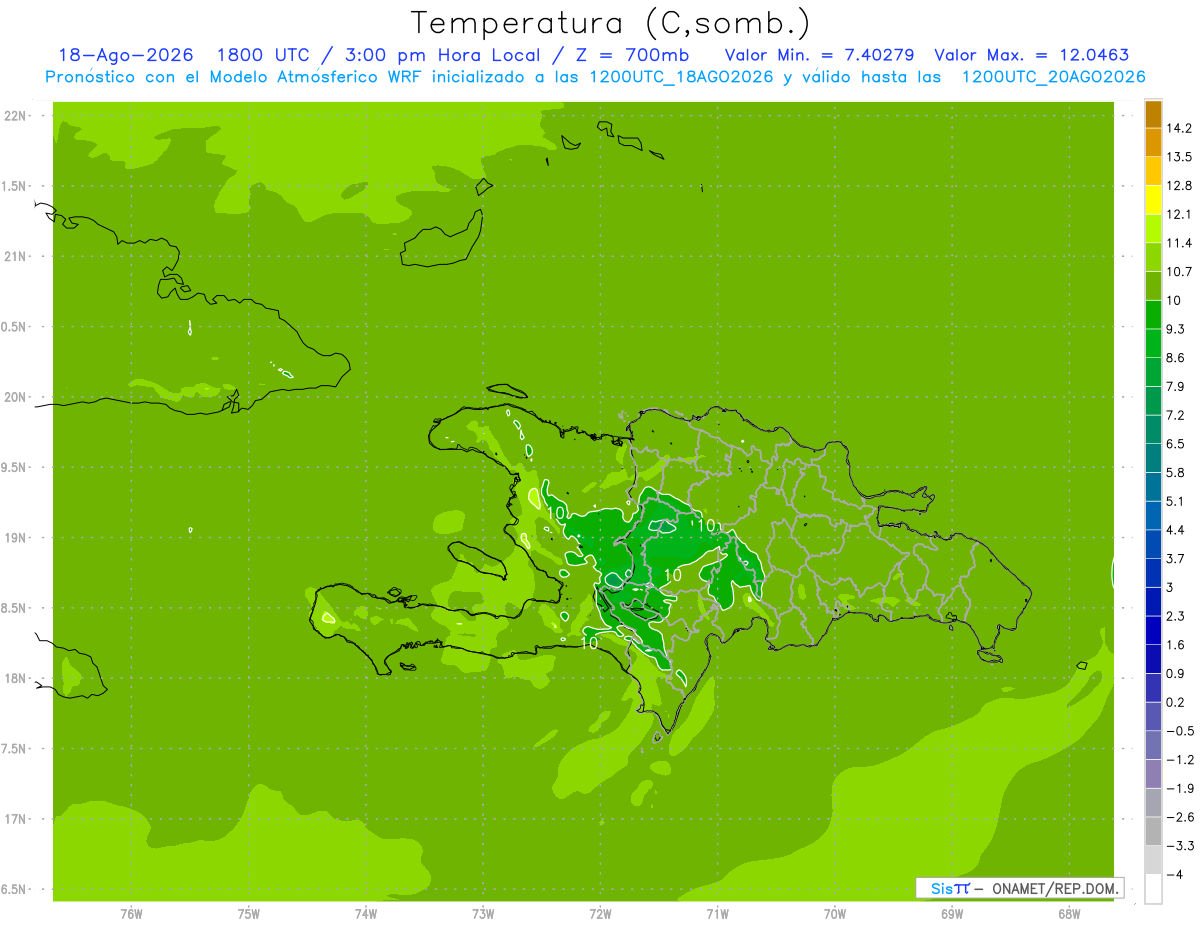The image size is (1200, 927).
Task: Select the 68W longitude label
Action: [x=1069, y=914]
